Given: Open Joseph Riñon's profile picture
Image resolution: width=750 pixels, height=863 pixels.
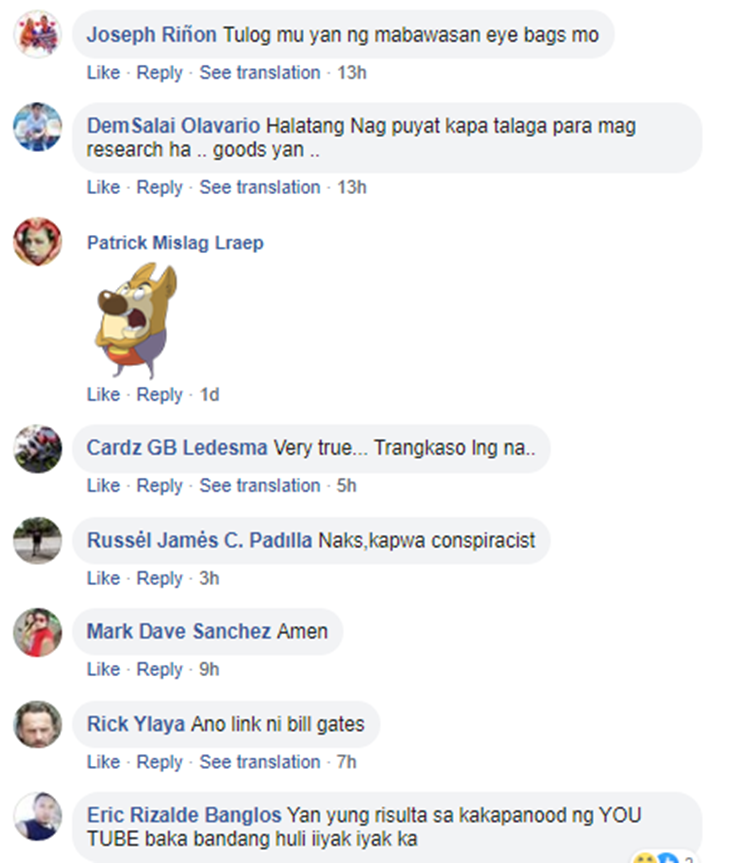Looking at the screenshot, I should (37, 34).
